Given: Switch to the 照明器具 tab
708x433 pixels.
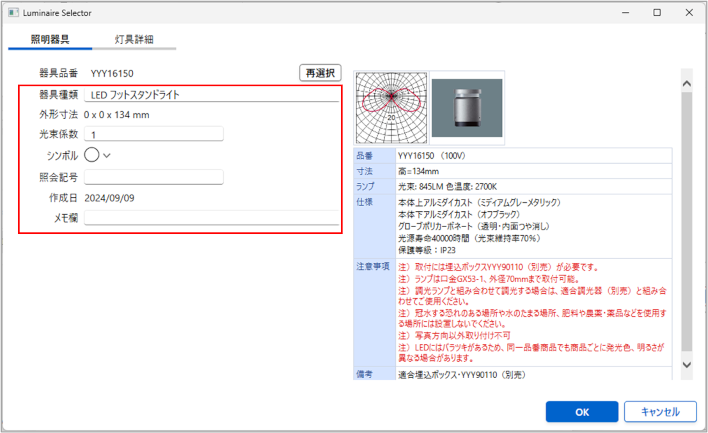Looking at the screenshot, I should click(50, 39).
